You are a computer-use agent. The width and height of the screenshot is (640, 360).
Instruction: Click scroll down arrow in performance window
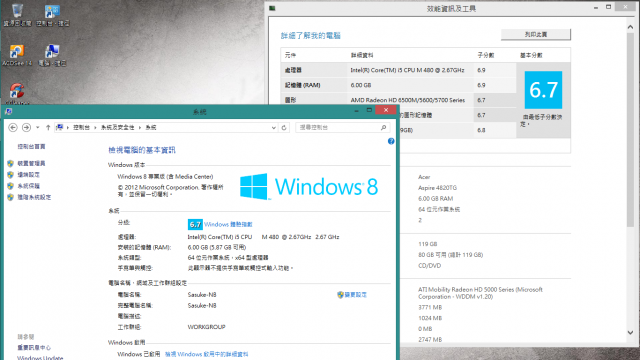[631, 333]
